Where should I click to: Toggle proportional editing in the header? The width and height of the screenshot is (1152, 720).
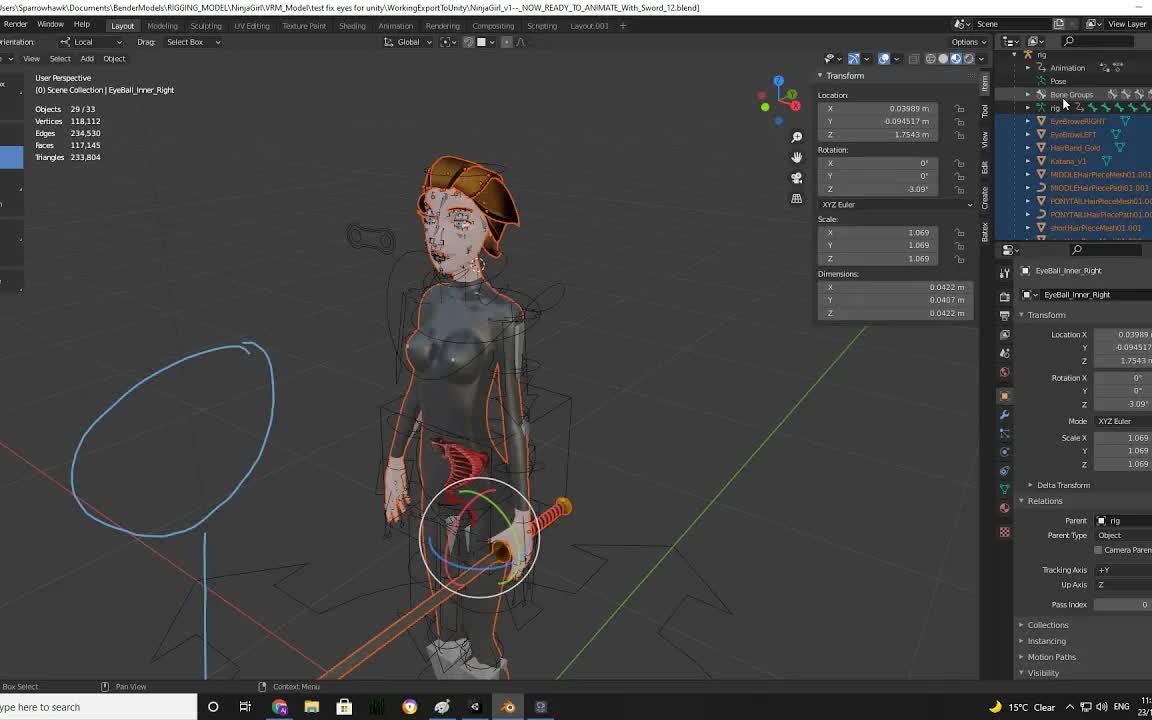tap(506, 43)
